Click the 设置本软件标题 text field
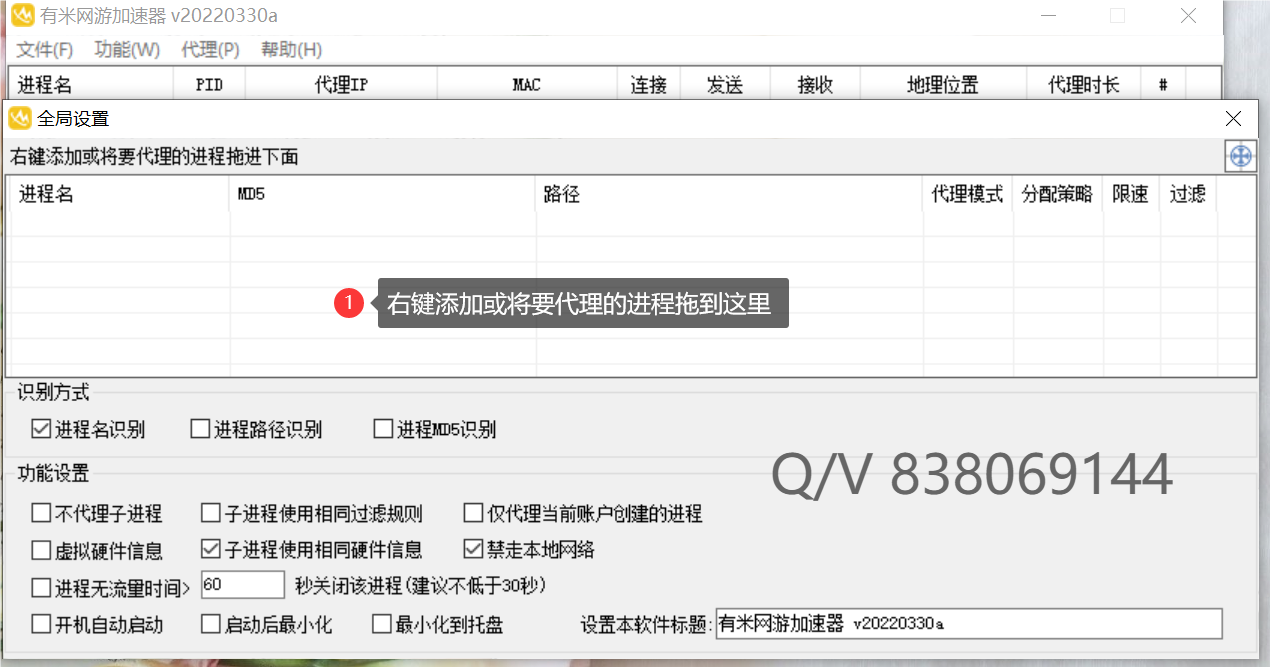The width and height of the screenshot is (1270, 667). tap(968, 624)
